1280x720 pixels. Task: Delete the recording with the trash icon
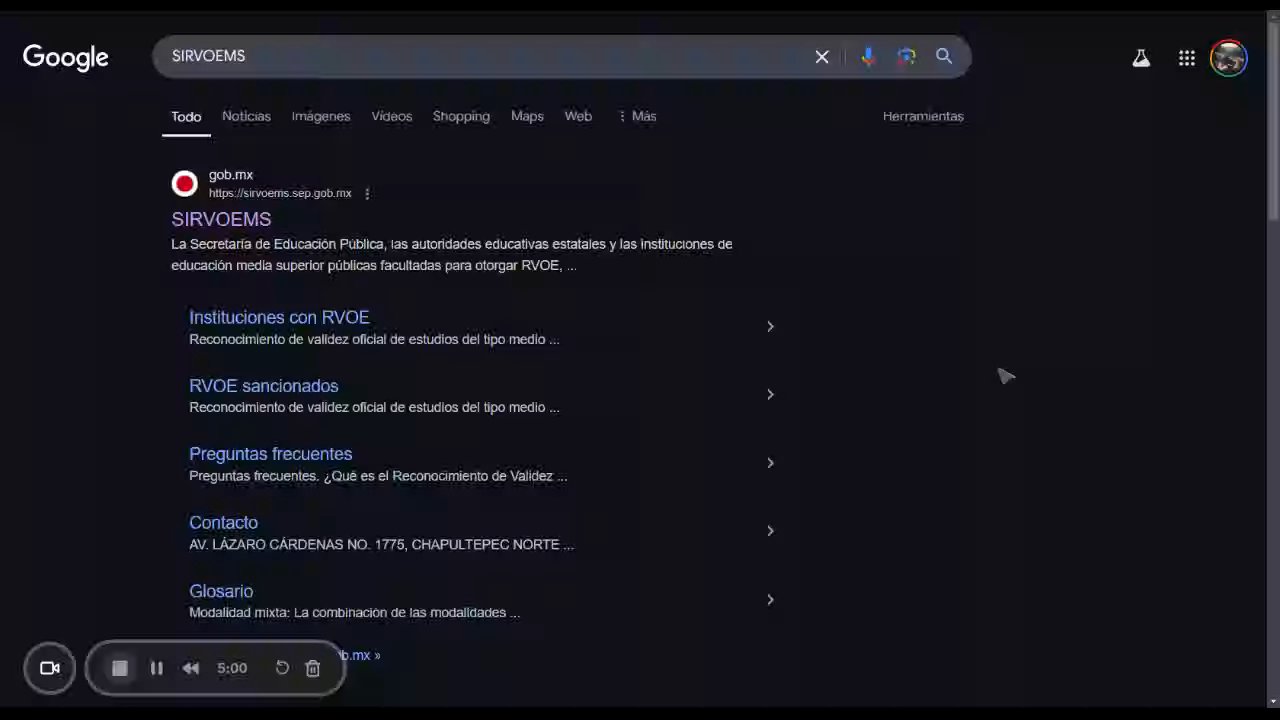point(312,668)
